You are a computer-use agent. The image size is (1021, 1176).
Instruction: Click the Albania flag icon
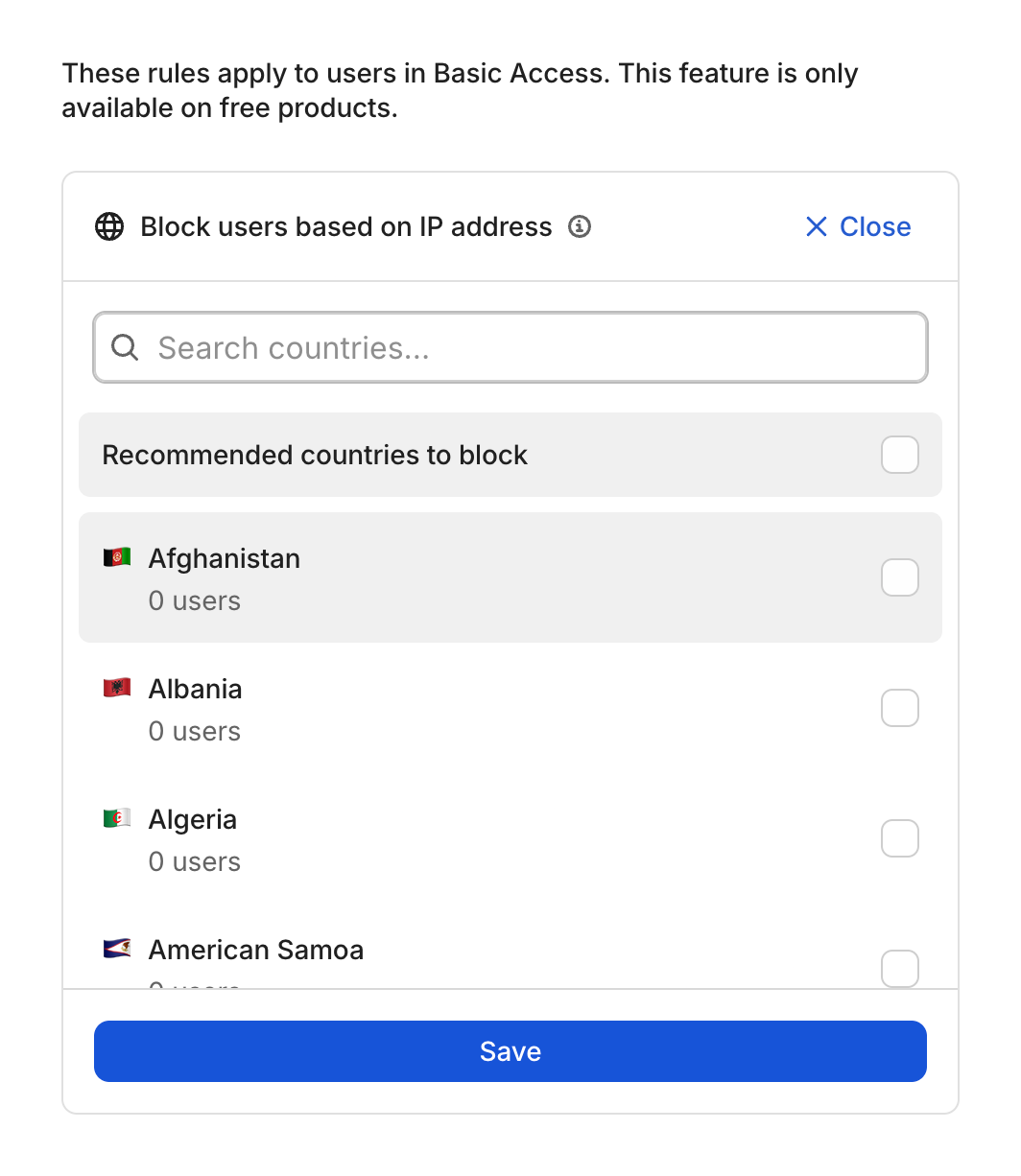(117, 688)
